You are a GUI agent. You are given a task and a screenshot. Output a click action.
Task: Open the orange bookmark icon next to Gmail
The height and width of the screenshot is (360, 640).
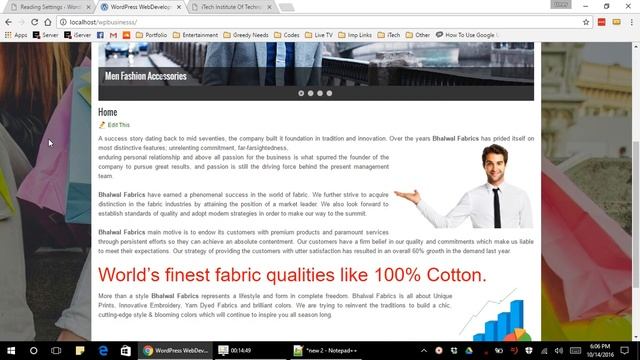click(127, 35)
